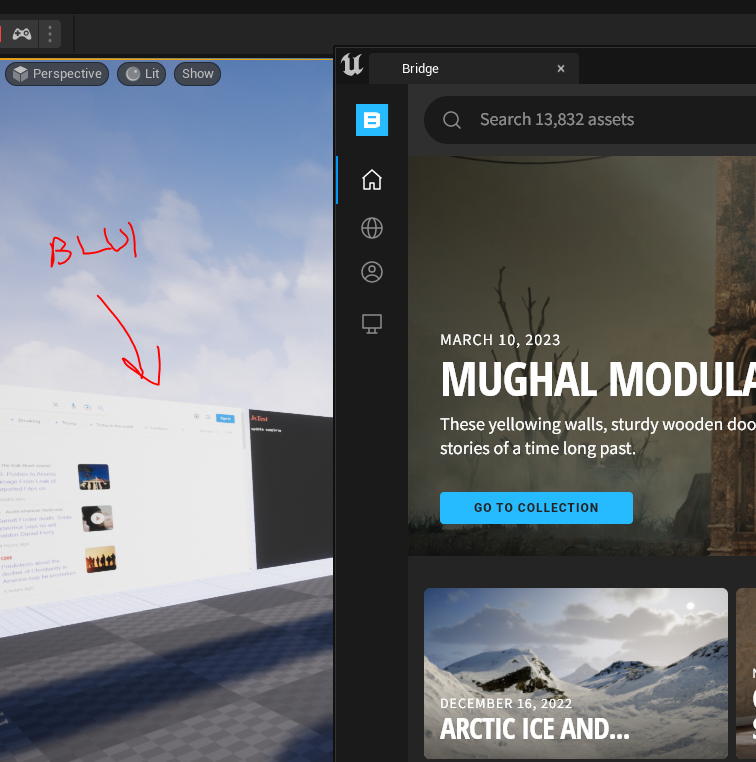756x762 pixels.
Task: Click the DECEMBER 16, 2022 date text
Action: pyautogui.click(x=506, y=703)
